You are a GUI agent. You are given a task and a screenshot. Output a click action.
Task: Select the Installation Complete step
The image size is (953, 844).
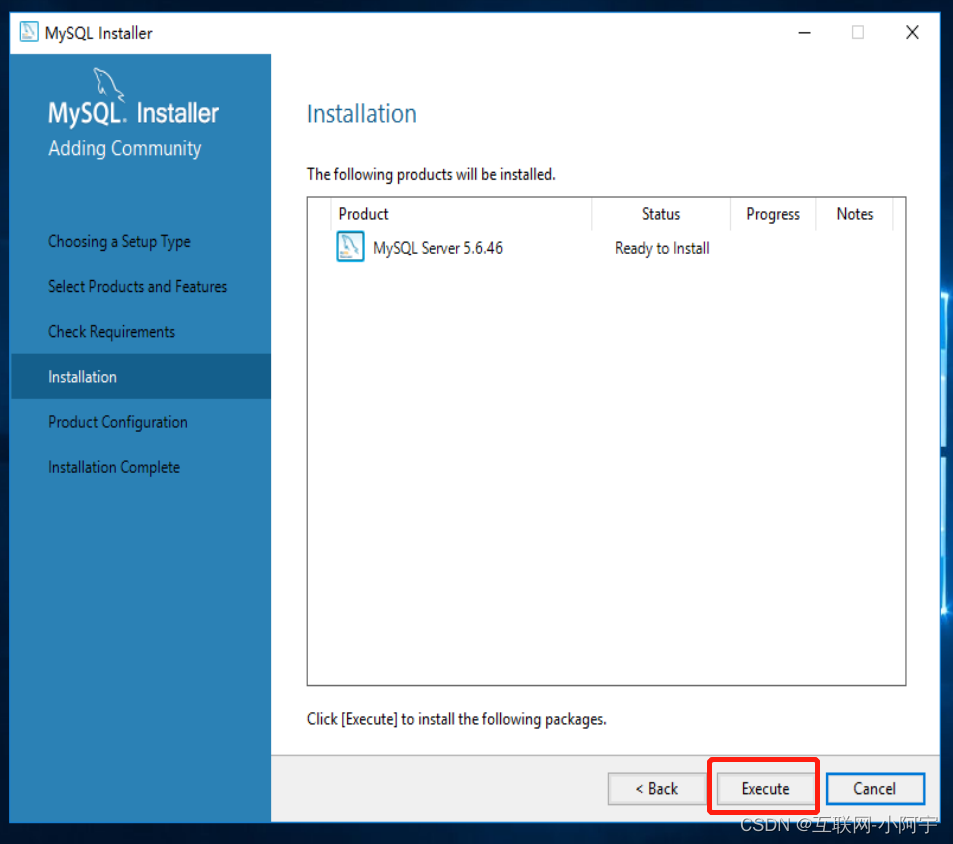[x=113, y=467]
